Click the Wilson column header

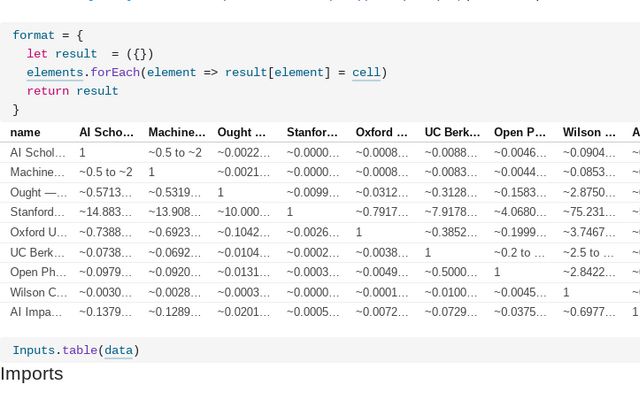tap(589, 132)
